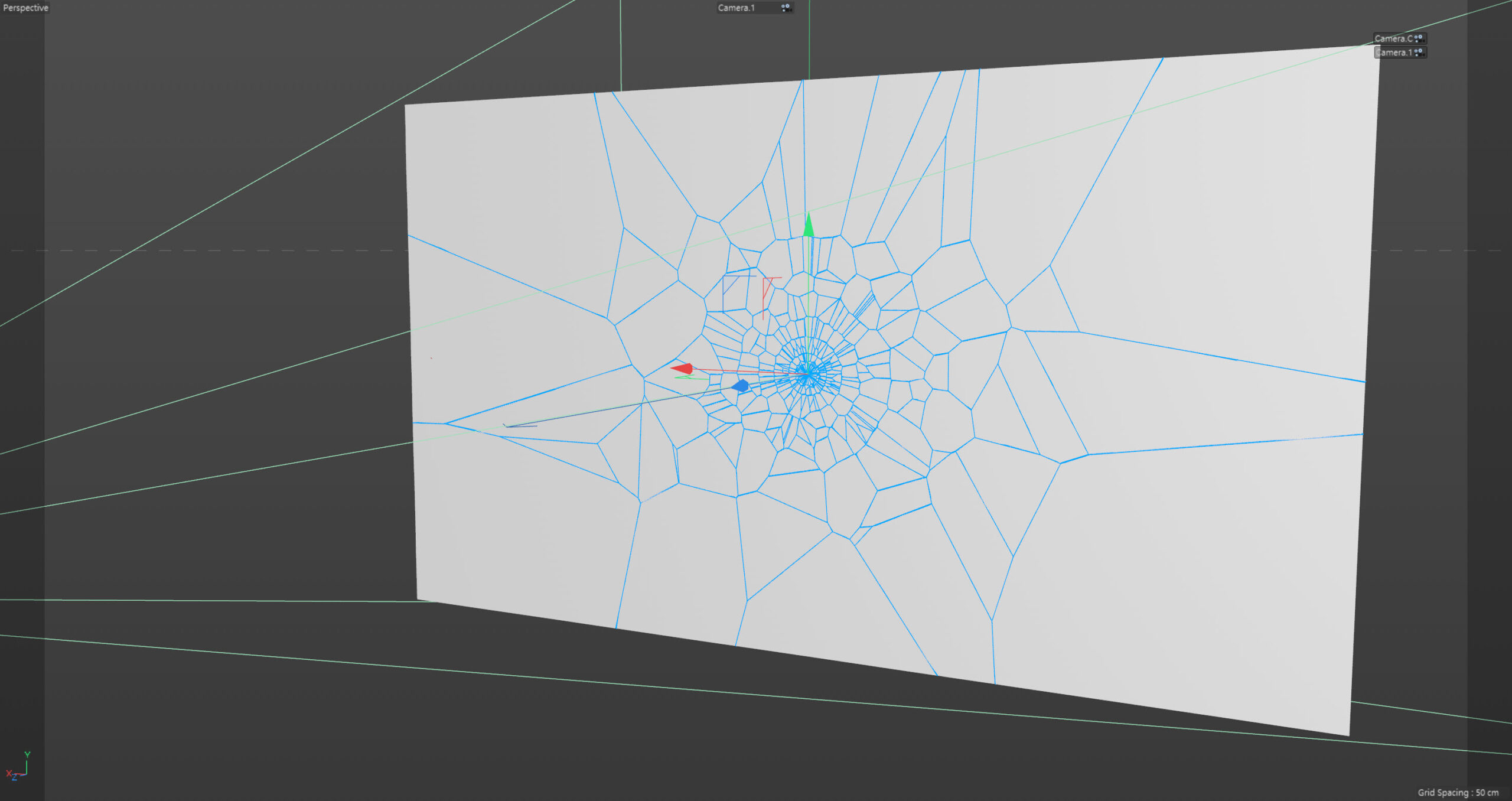Click the green Y-axis arrow handle
This screenshot has width=1512, height=801.
(809, 226)
